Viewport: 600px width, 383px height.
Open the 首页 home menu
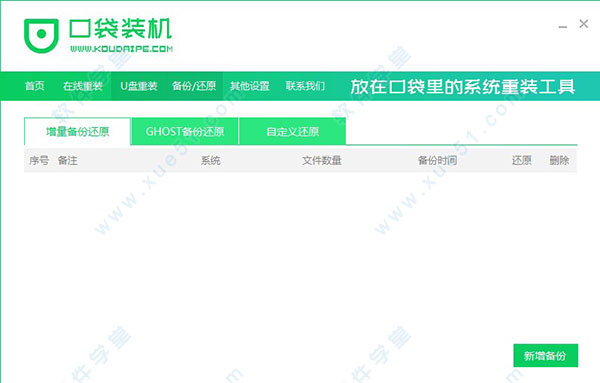pyautogui.click(x=34, y=86)
